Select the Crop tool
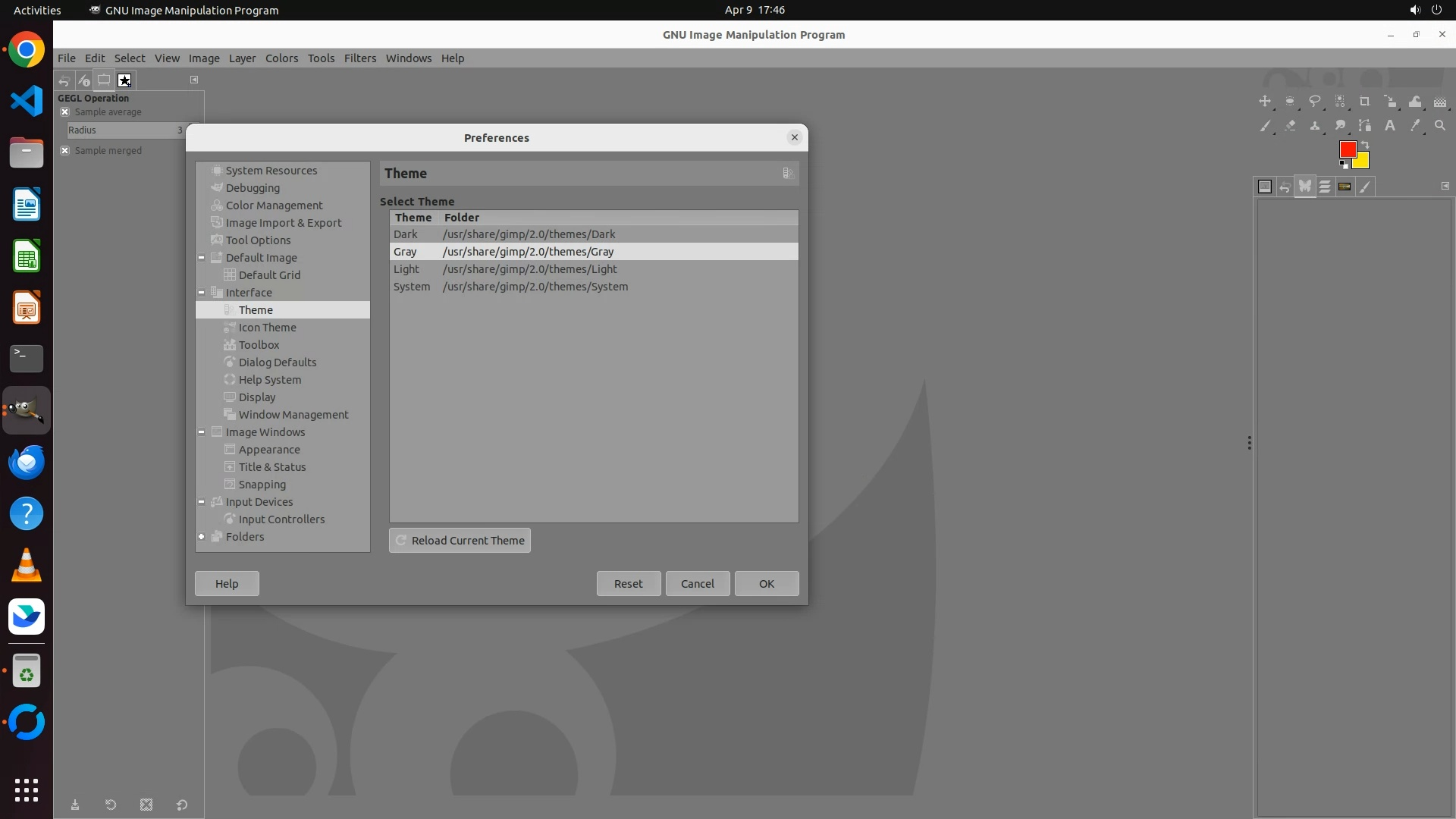1456x819 pixels. [1365, 102]
